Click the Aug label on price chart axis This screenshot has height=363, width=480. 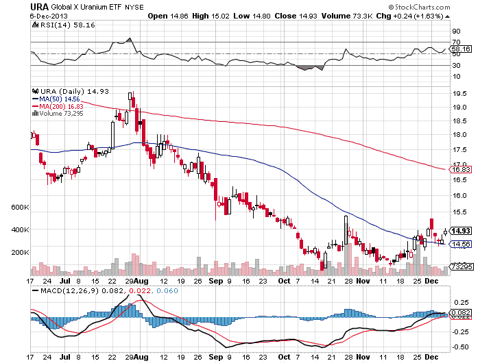[x=141, y=281]
